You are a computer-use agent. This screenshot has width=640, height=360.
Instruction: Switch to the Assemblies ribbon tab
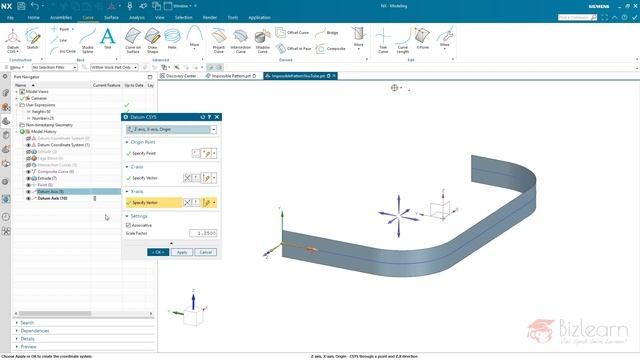tap(61, 18)
